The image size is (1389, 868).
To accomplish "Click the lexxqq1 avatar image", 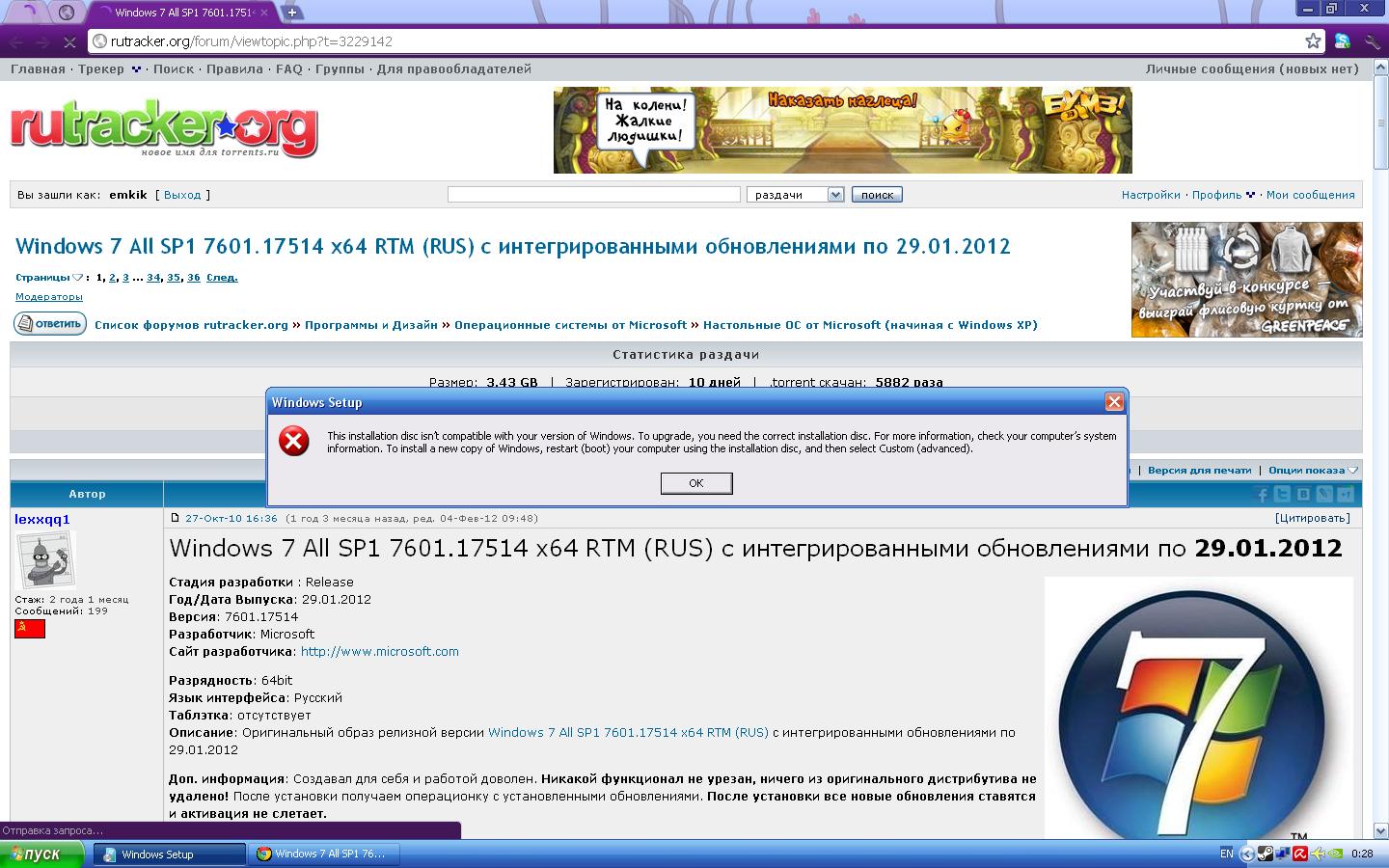I will (x=44, y=560).
